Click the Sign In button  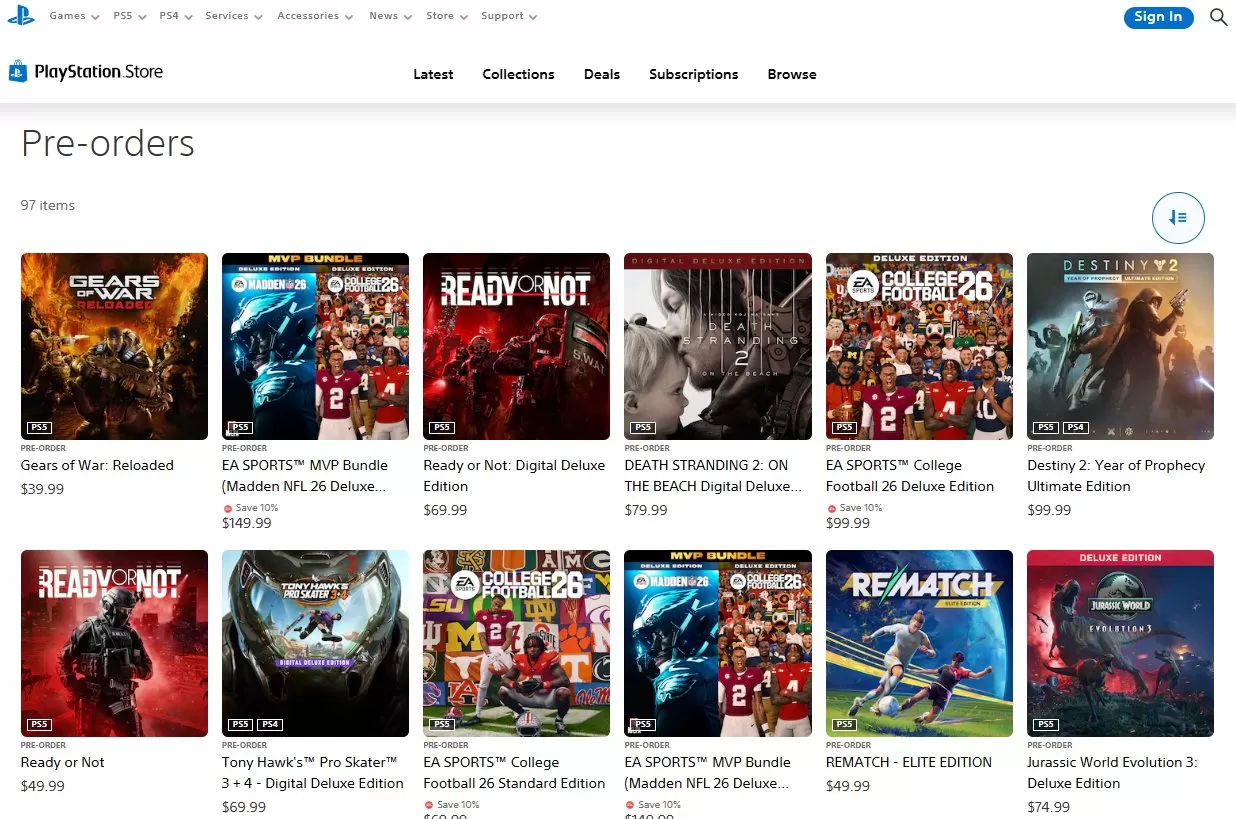point(1158,17)
